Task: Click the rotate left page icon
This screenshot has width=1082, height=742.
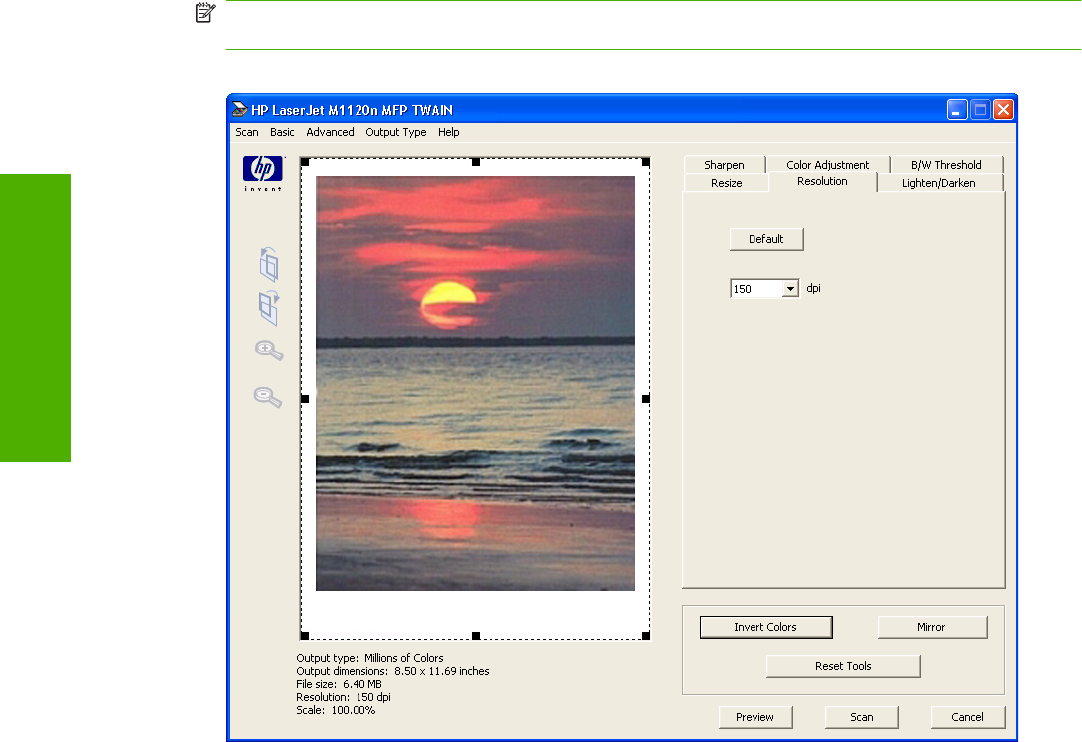Action: click(x=269, y=264)
